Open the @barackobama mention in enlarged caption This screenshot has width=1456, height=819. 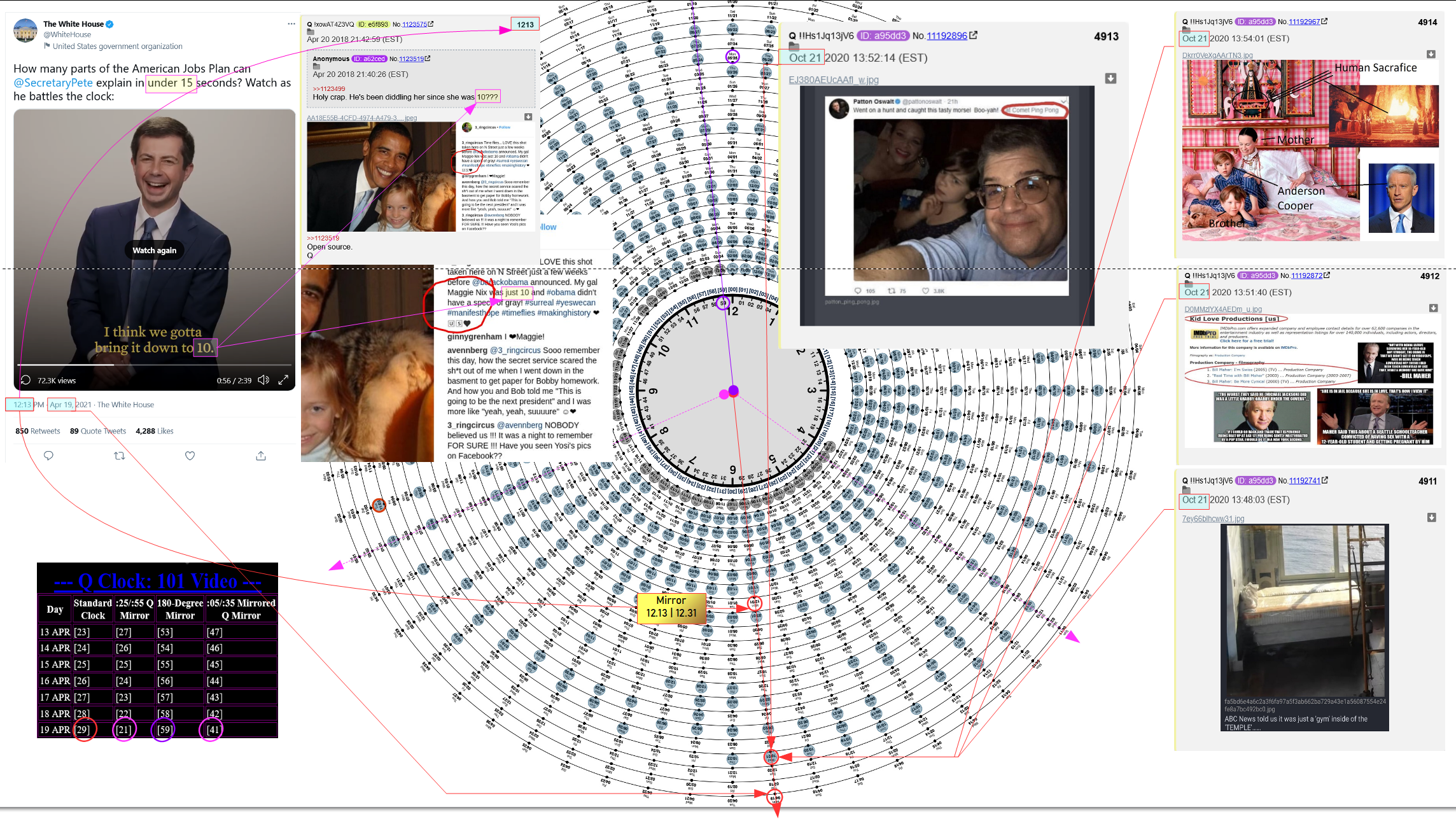500,282
